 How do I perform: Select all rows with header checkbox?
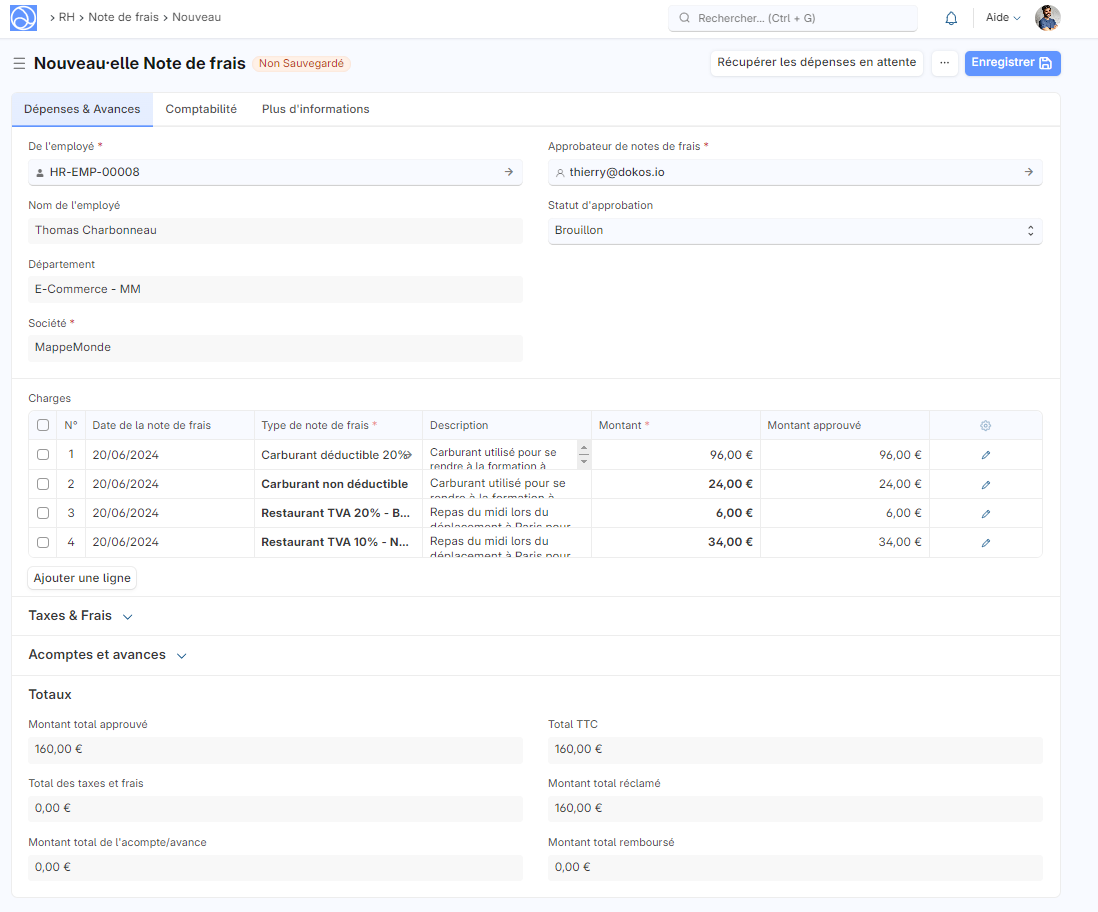coord(43,425)
